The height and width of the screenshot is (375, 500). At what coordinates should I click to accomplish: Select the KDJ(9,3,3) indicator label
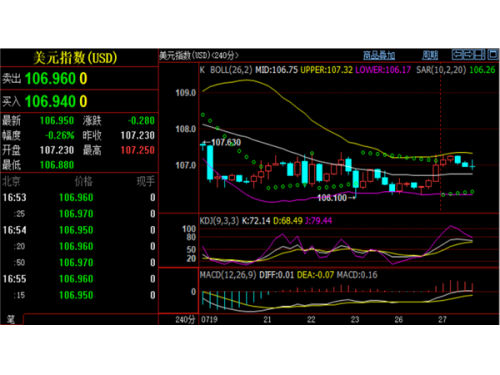219,221
